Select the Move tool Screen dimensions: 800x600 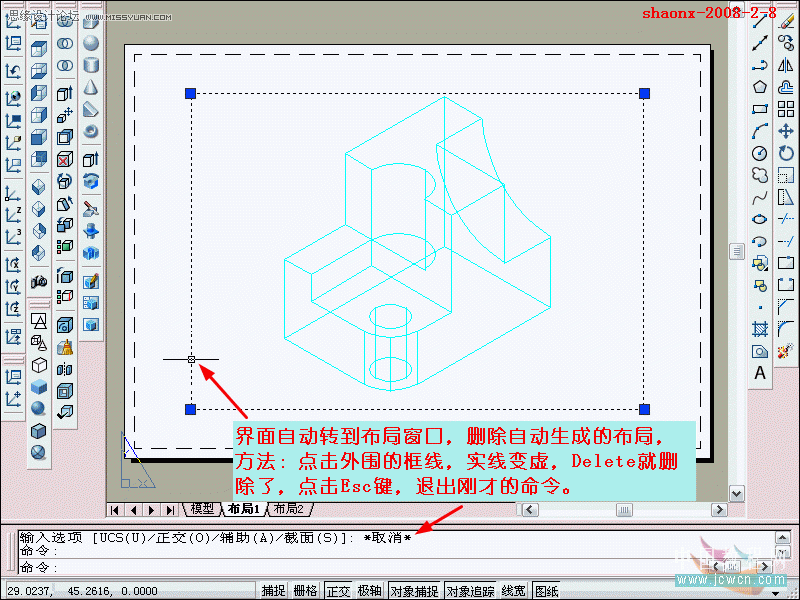pyautogui.click(x=786, y=131)
